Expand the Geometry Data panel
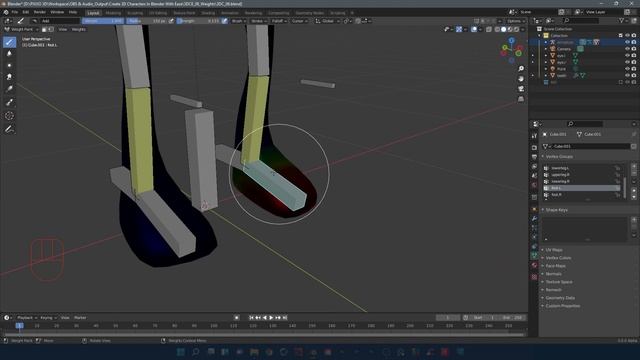Screen dimensions: 640x360 pyautogui.click(x=560, y=298)
